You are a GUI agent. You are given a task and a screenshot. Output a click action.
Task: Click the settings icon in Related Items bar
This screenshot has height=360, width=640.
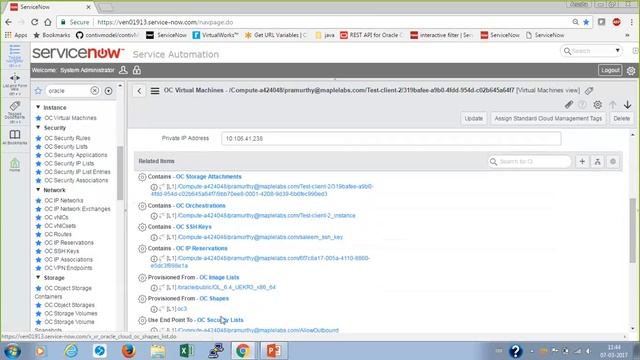tap(613, 162)
